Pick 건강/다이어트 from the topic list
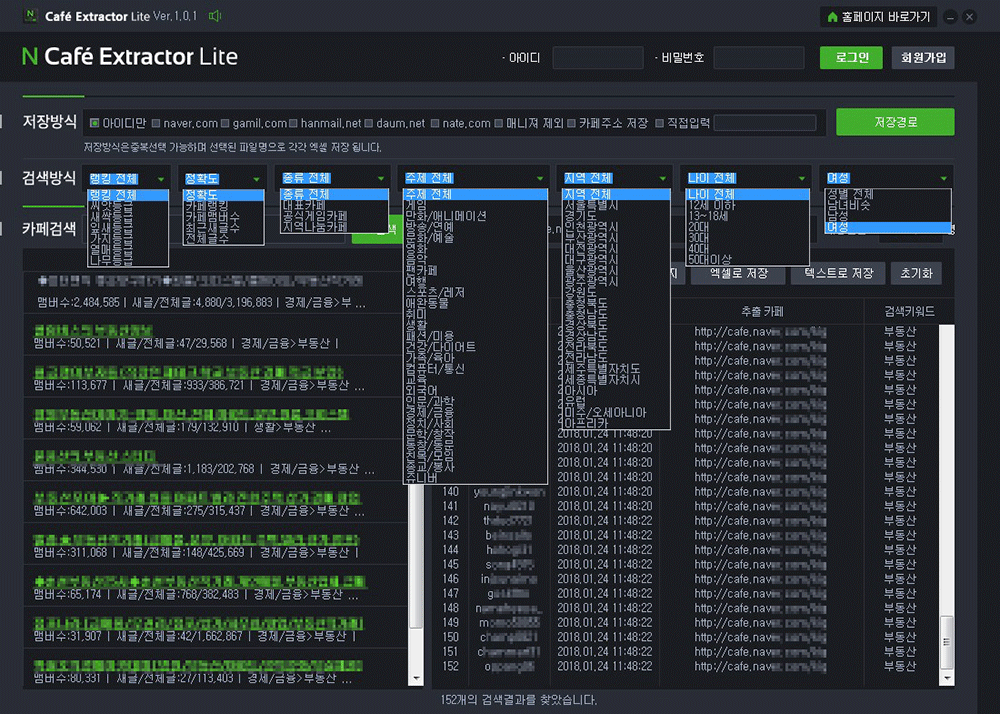 pos(475,347)
